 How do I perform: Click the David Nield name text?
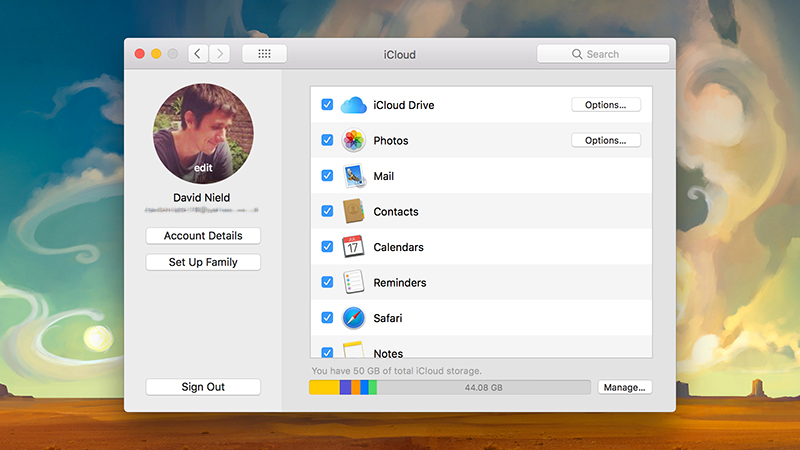(x=202, y=197)
